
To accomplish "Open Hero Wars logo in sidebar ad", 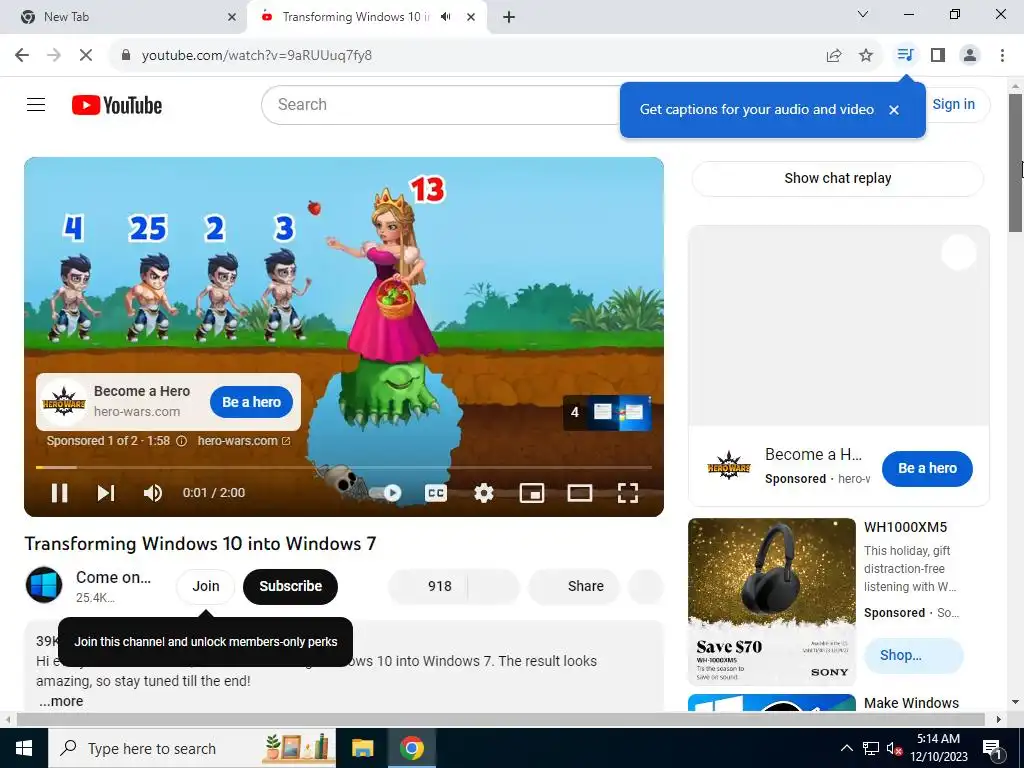I will (729, 468).
